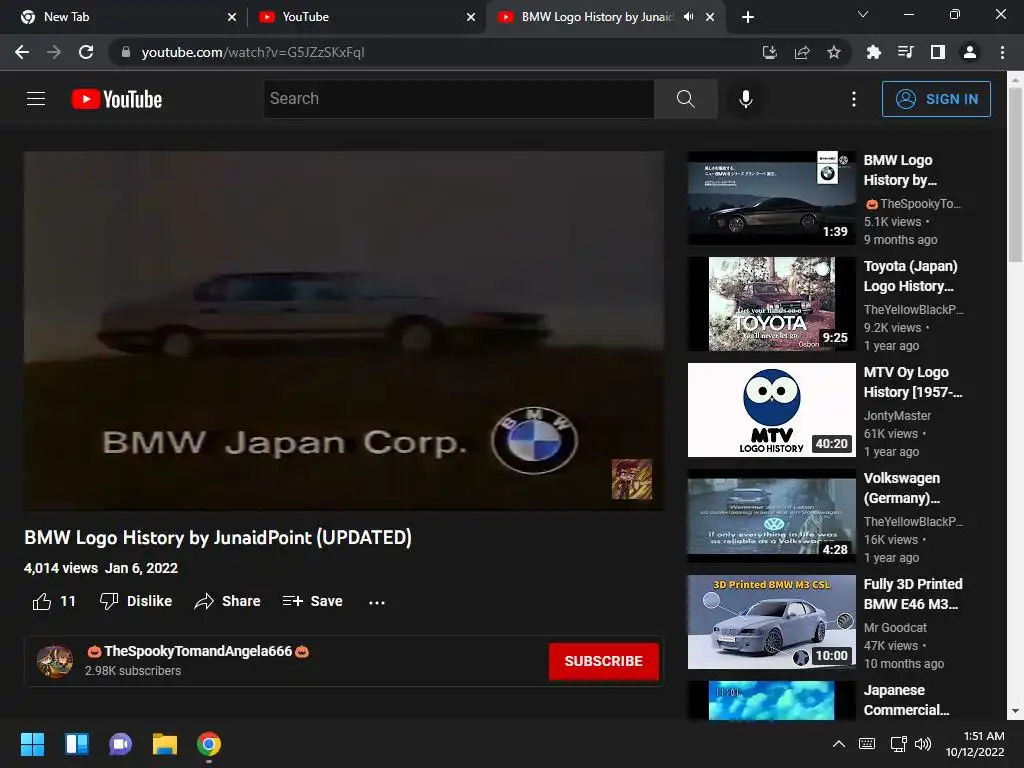
Task: Click the YouTube logo
Action: click(x=117, y=99)
